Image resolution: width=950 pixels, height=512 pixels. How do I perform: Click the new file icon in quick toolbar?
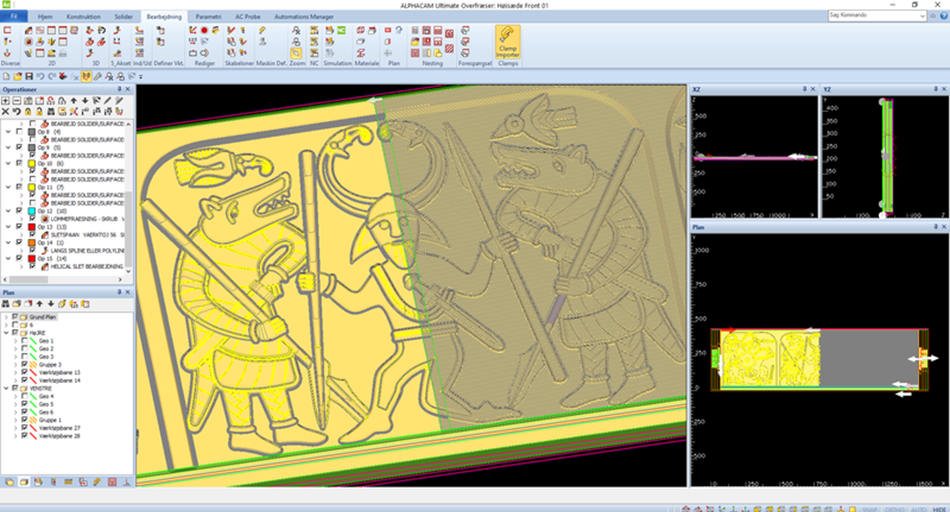pos(6,76)
